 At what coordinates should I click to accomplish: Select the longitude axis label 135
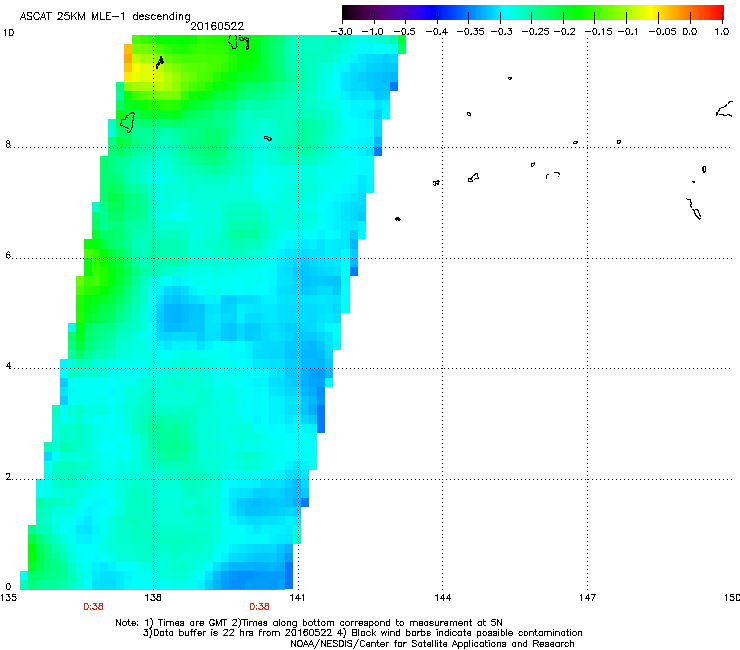click(x=8, y=598)
